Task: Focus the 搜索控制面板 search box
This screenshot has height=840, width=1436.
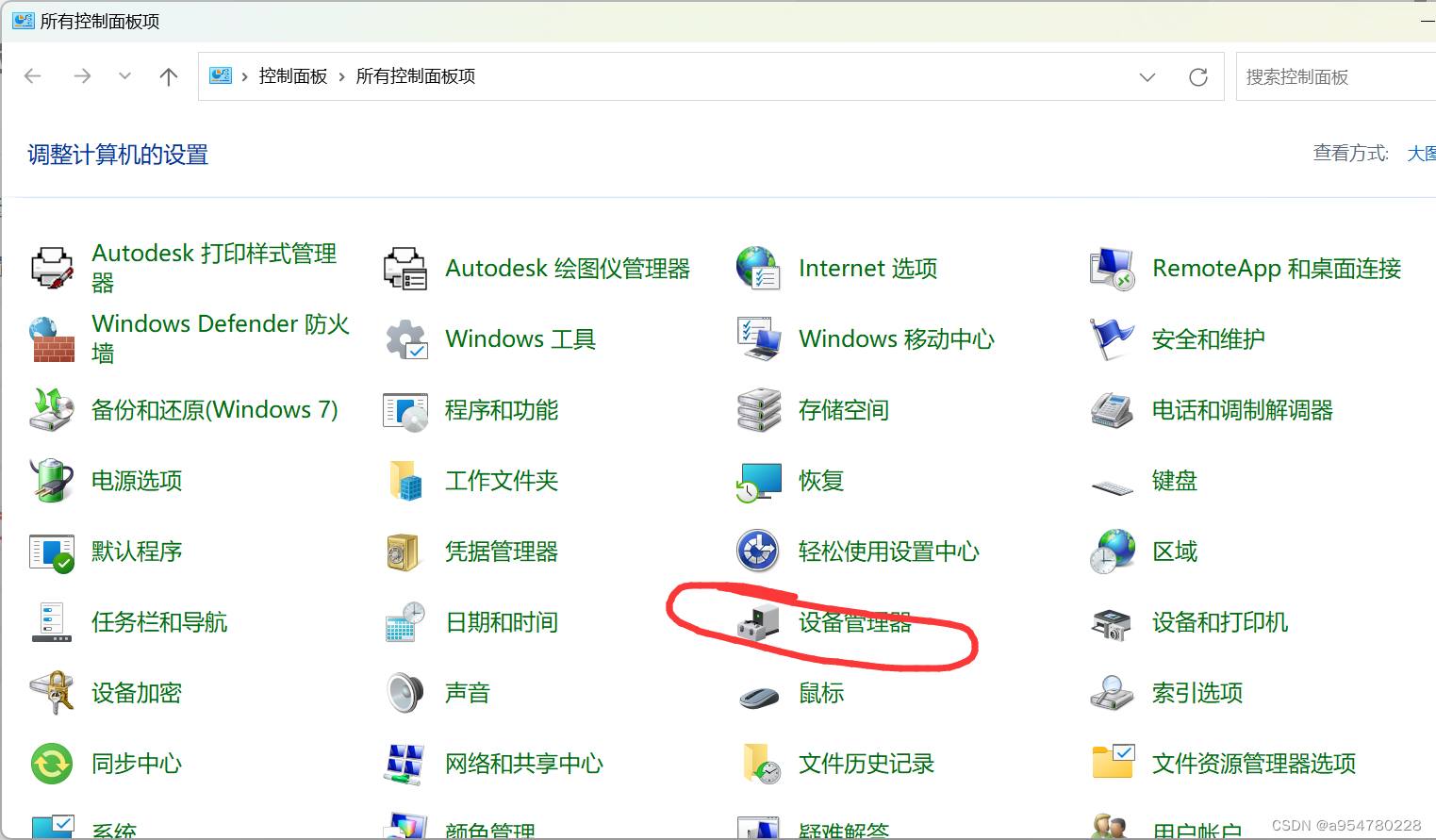Action: click(x=1336, y=76)
